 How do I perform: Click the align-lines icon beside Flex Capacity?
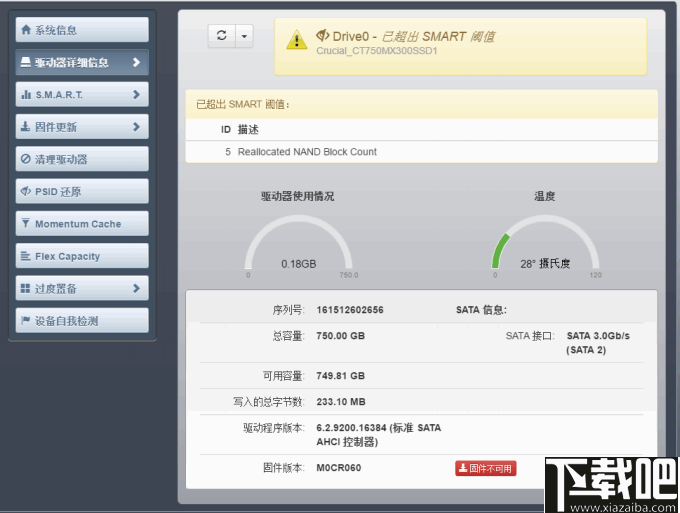26,256
